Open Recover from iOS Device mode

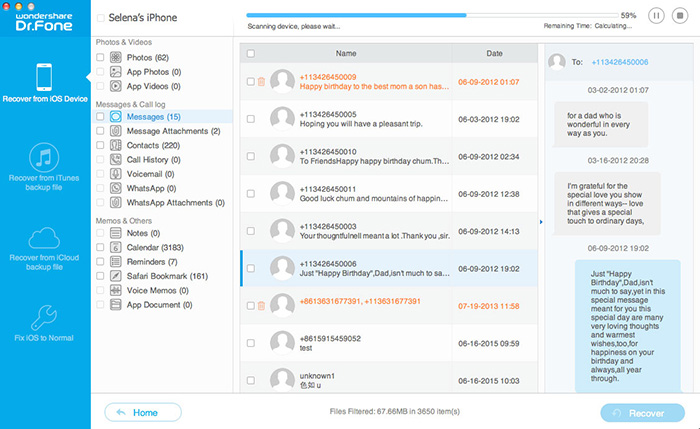(x=45, y=83)
